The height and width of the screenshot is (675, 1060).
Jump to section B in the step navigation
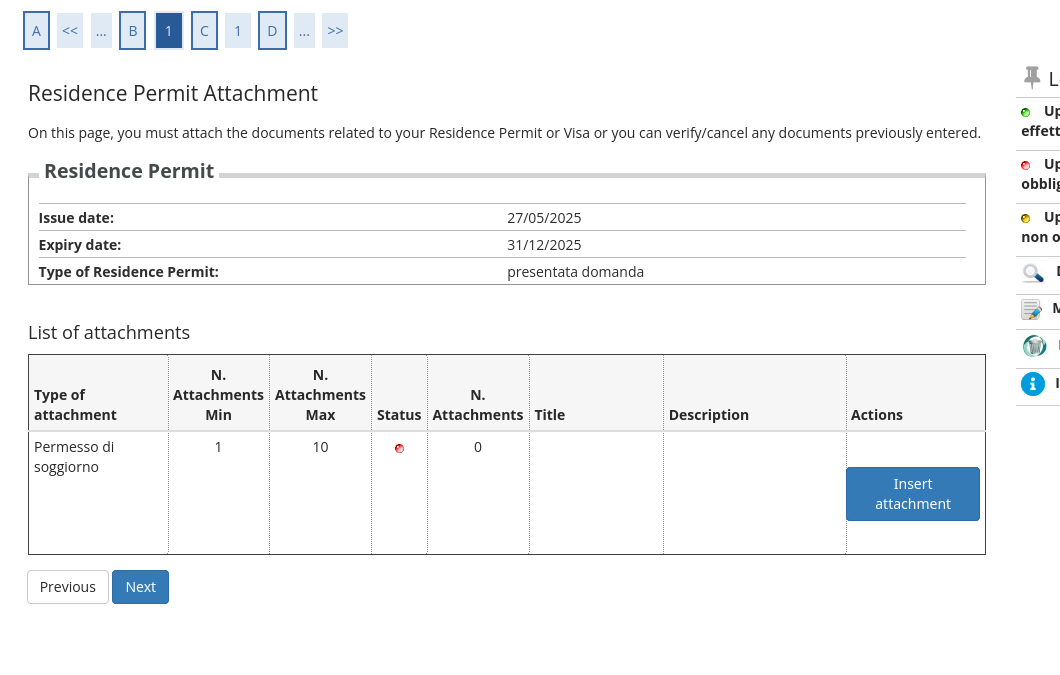tap(132, 31)
